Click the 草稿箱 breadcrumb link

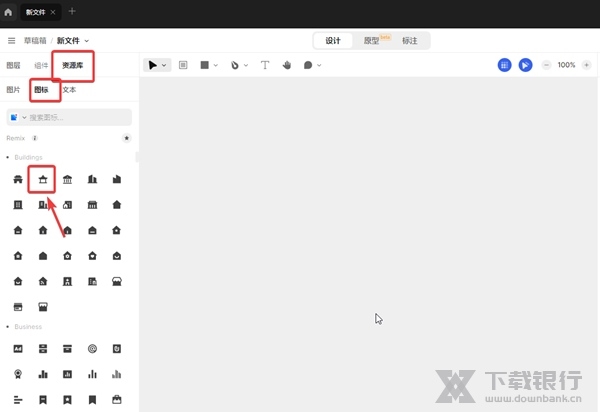[35, 41]
